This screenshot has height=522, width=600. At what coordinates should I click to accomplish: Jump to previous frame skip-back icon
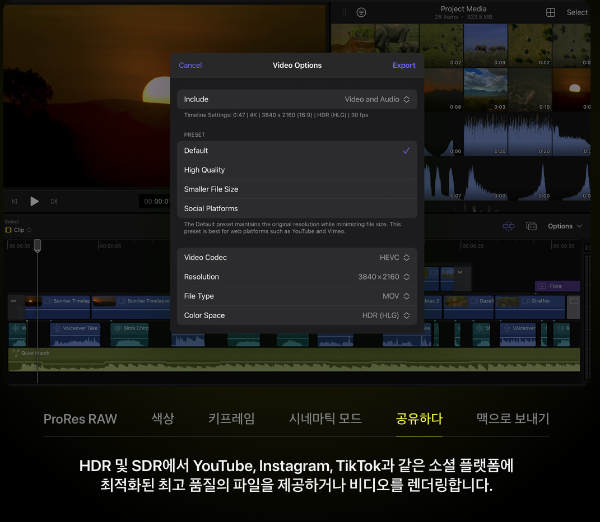[x=15, y=201]
